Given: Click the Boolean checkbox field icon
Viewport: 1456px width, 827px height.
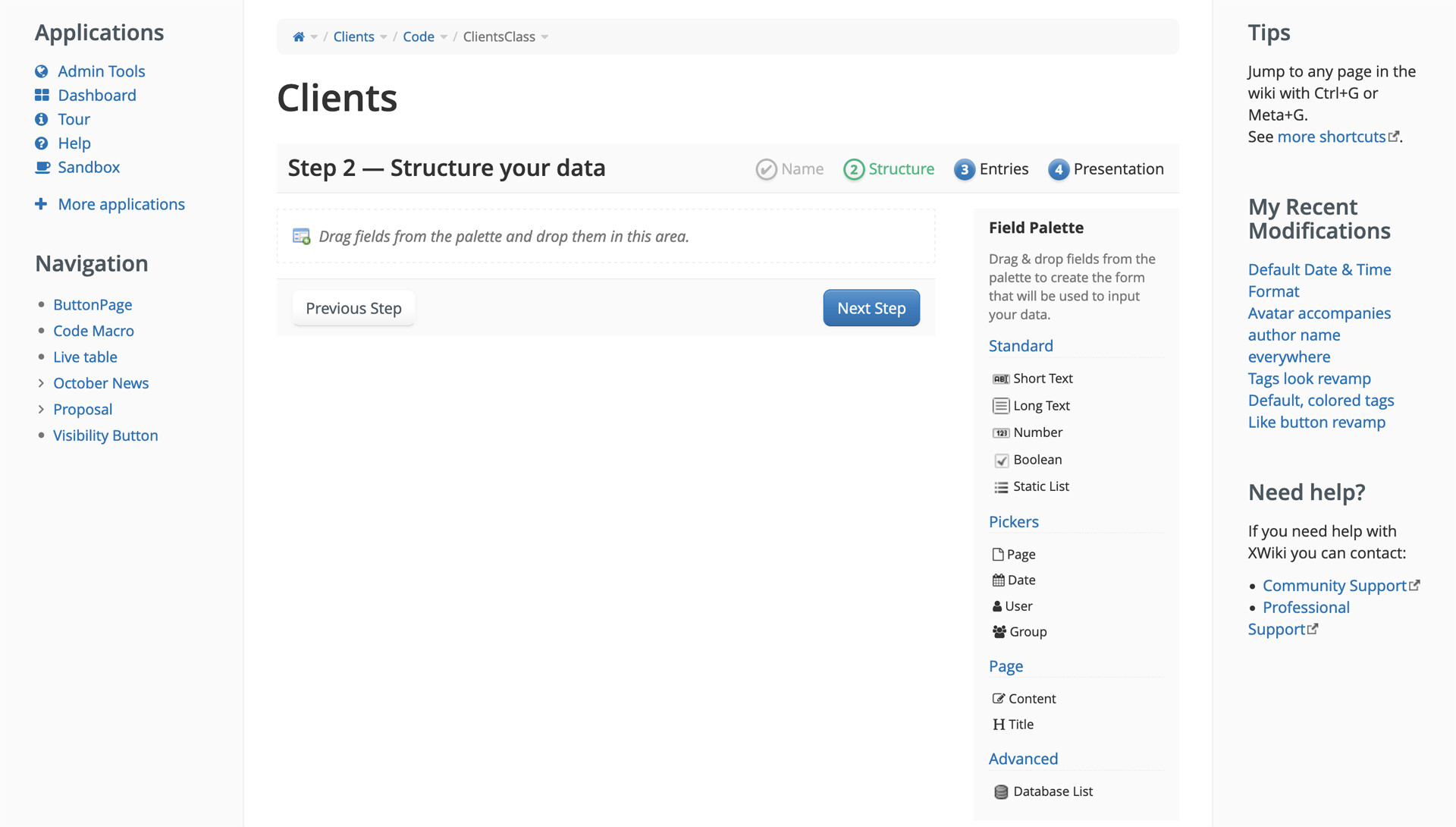Looking at the screenshot, I should pyautogui.click(x=1001, y=461).
